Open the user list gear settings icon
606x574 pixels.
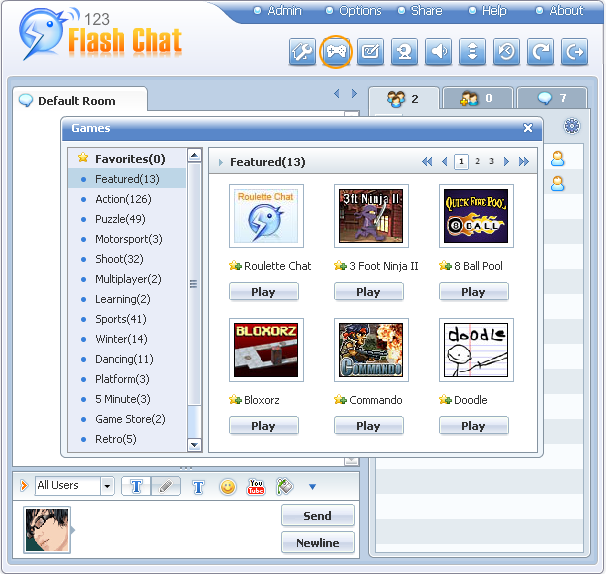point(572,126)
